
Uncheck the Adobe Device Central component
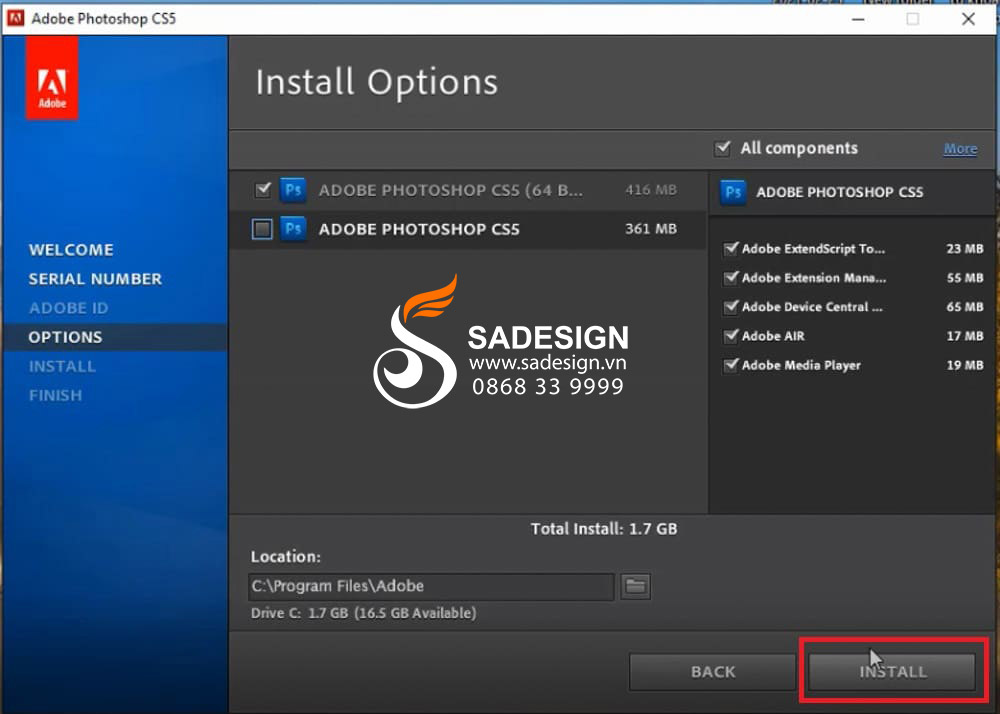click(x=731, y=307)
